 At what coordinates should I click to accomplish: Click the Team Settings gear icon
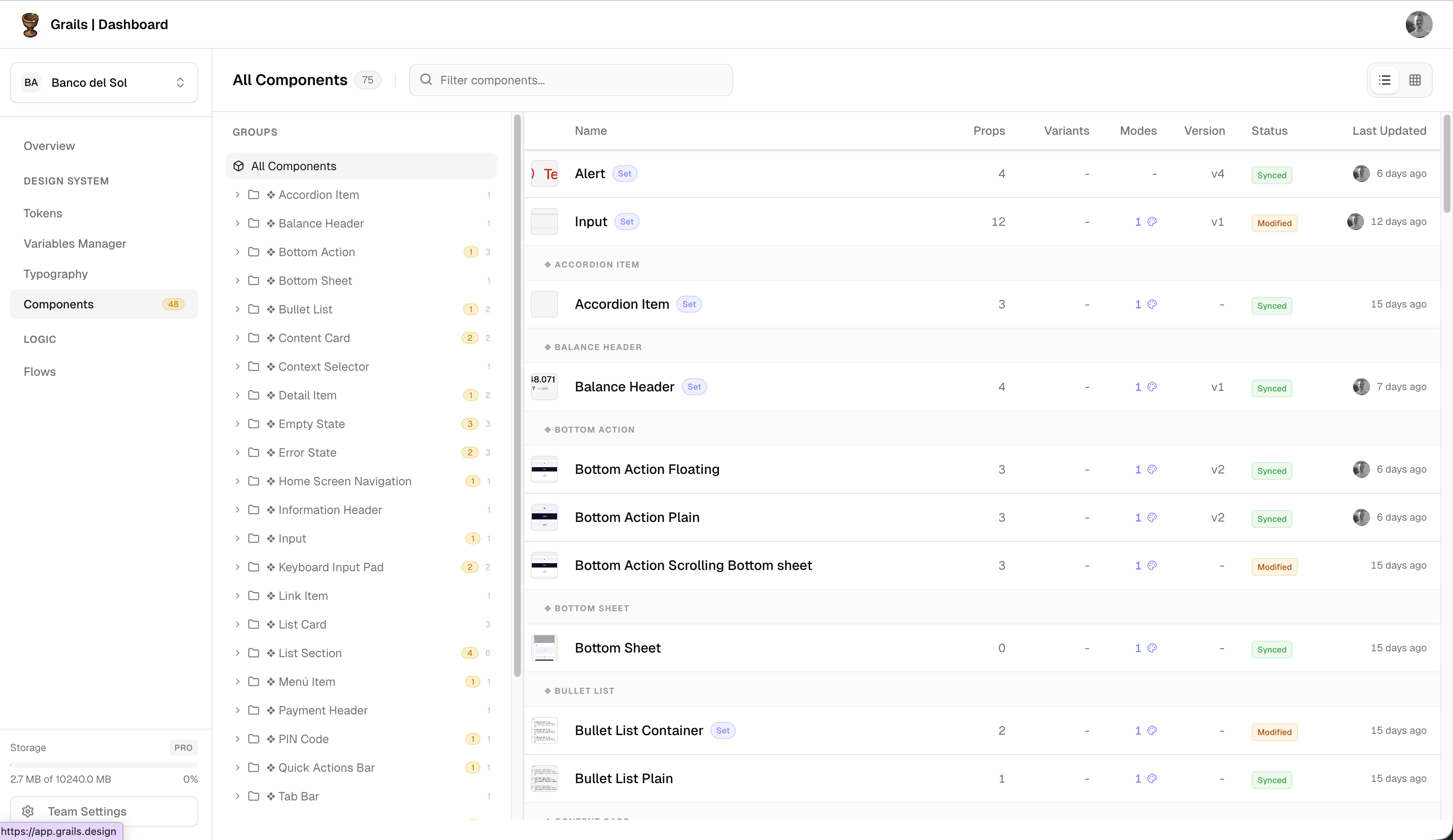28,811
